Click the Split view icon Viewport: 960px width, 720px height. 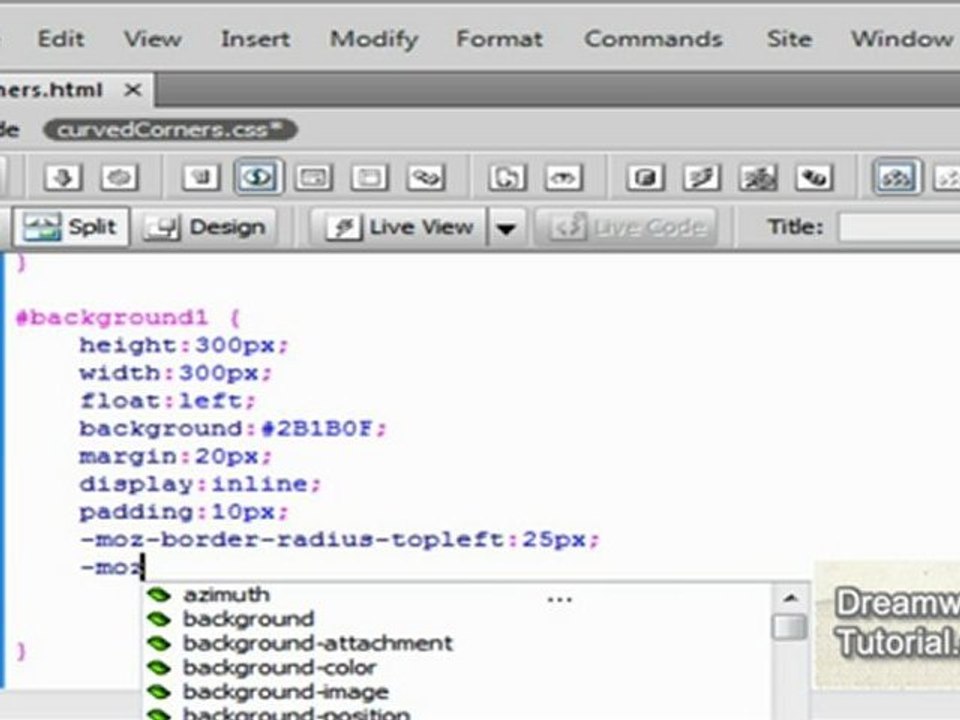[40, 227]
